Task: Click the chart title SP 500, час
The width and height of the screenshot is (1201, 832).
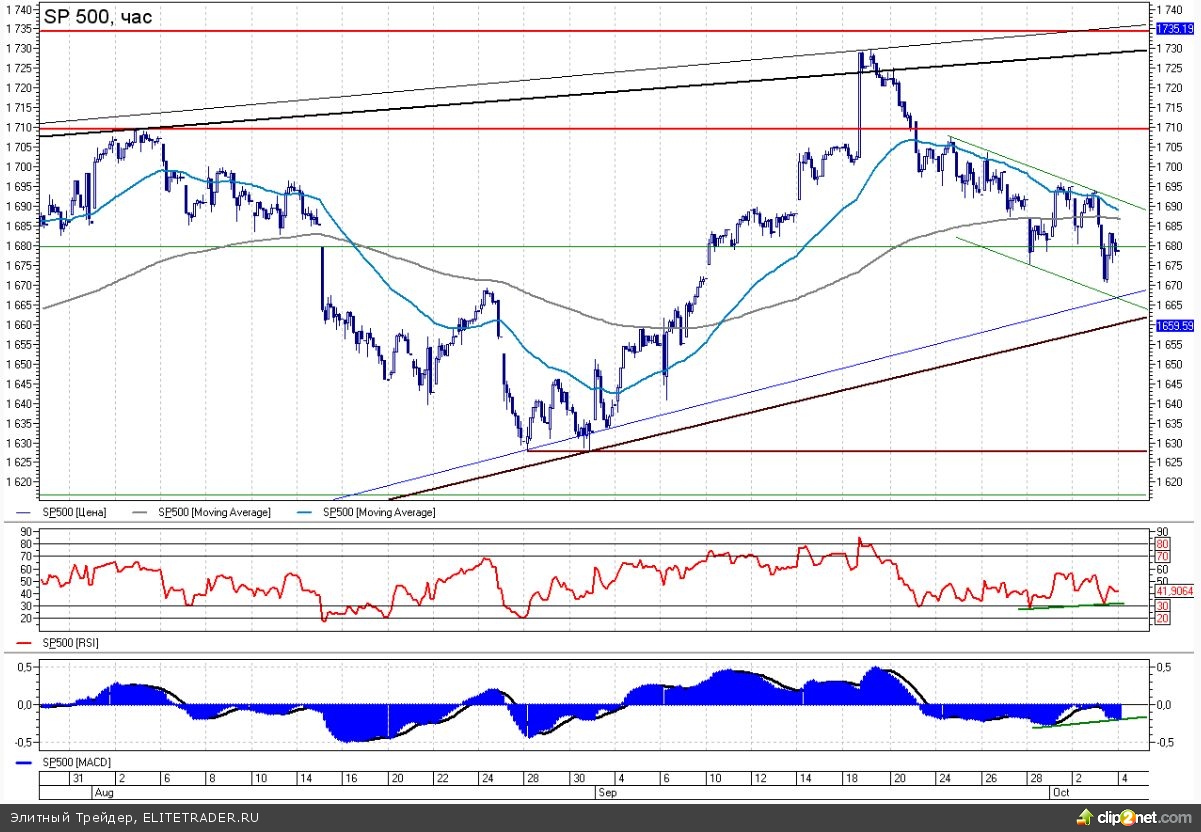Action: coord(98,17)
